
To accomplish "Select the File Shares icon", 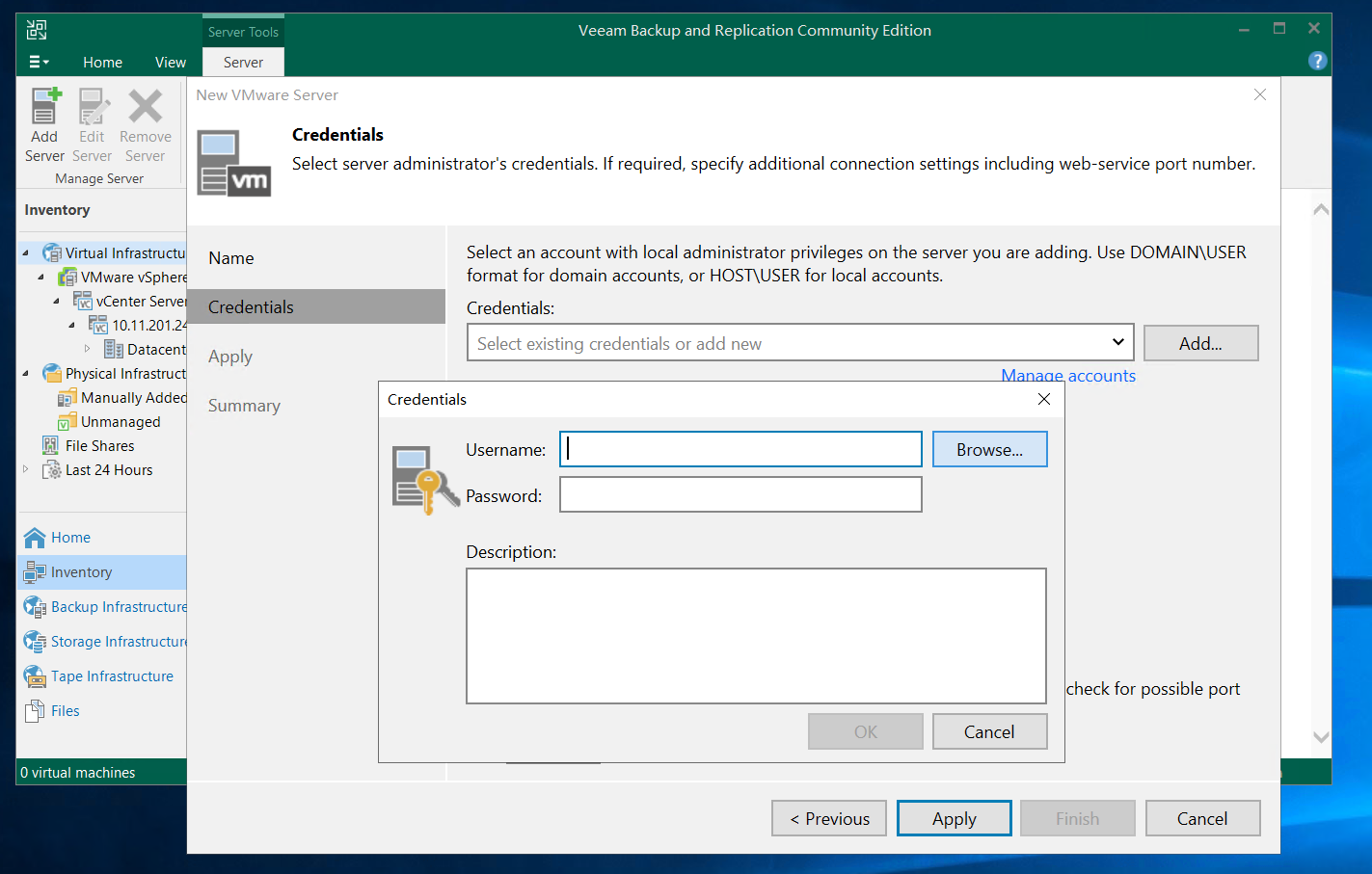I will tap(52, 446).
